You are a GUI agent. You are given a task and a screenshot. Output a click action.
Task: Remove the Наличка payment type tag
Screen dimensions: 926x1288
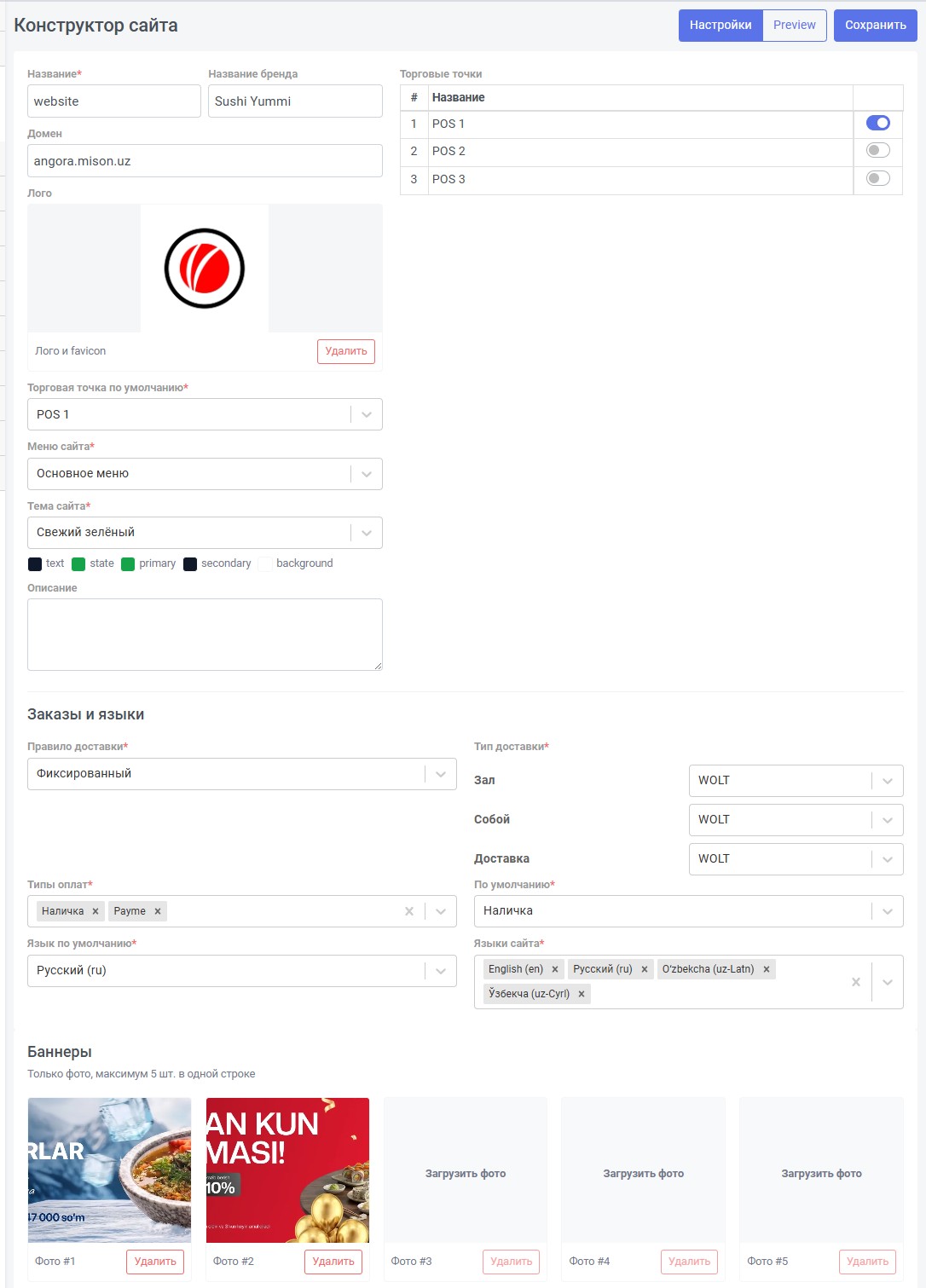(95, 911)
